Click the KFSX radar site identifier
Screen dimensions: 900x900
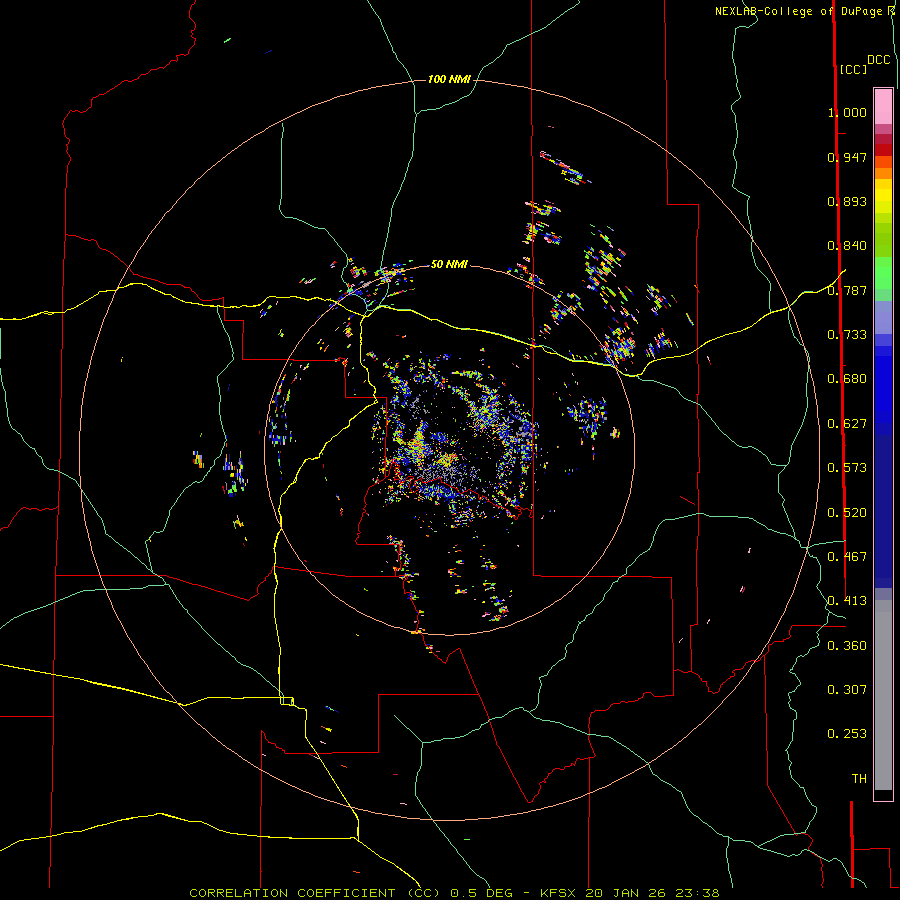tap(560, 893)
